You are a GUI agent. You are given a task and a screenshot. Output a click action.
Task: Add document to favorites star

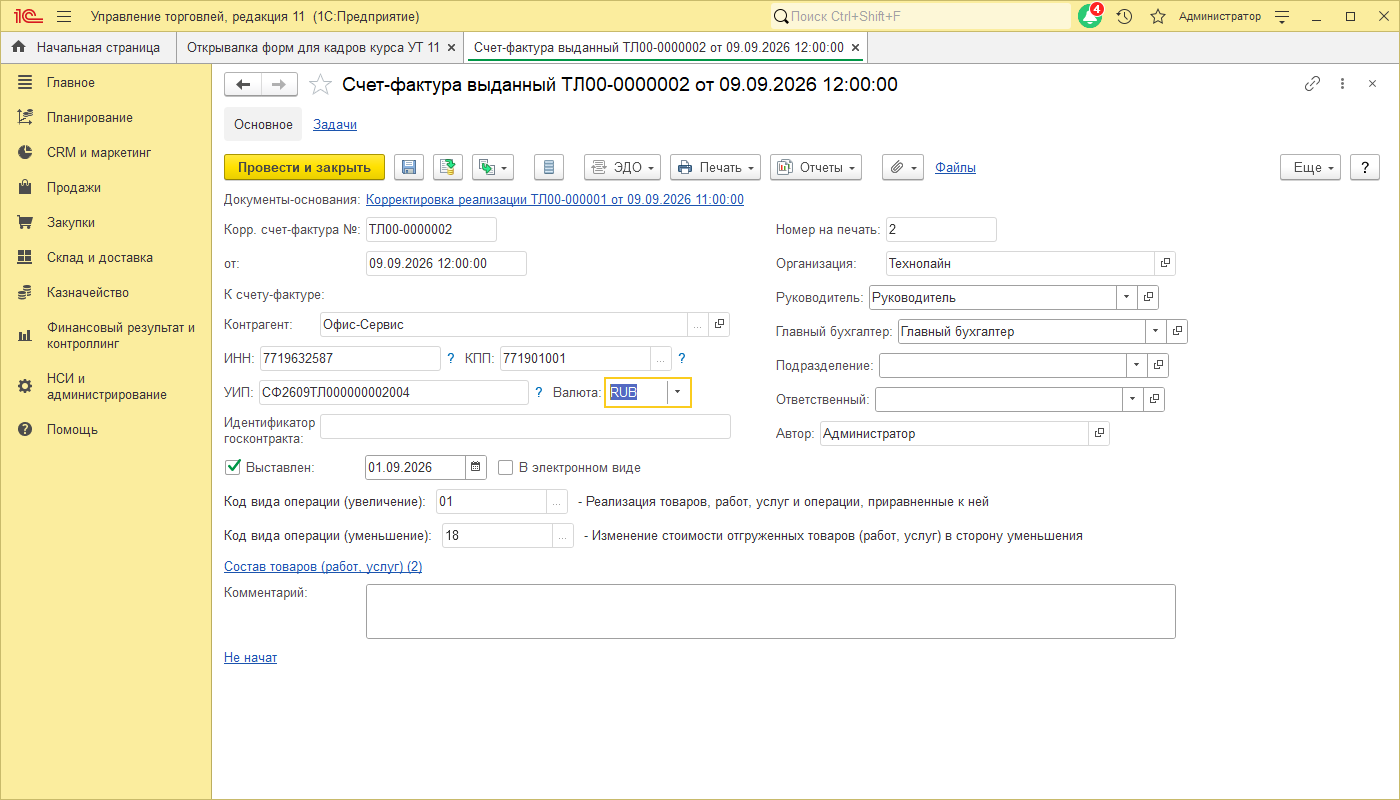point(320,85)
